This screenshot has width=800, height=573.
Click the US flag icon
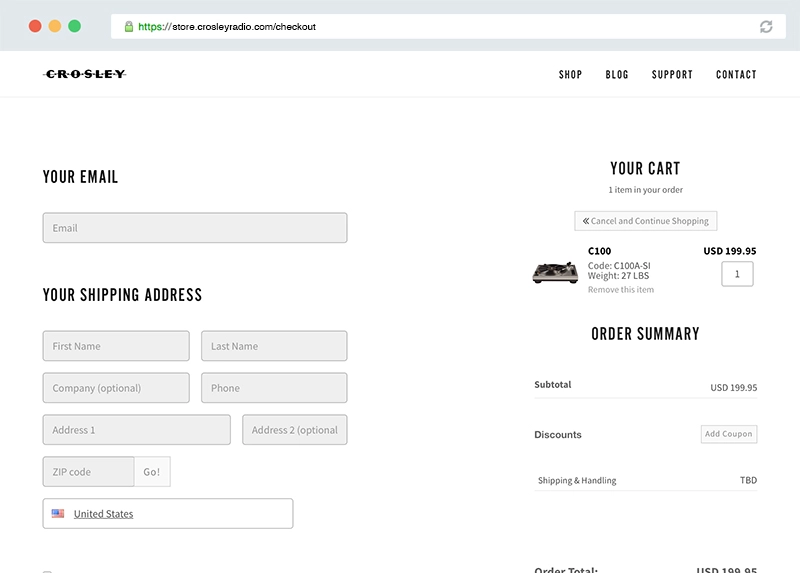tap(58, 514)
